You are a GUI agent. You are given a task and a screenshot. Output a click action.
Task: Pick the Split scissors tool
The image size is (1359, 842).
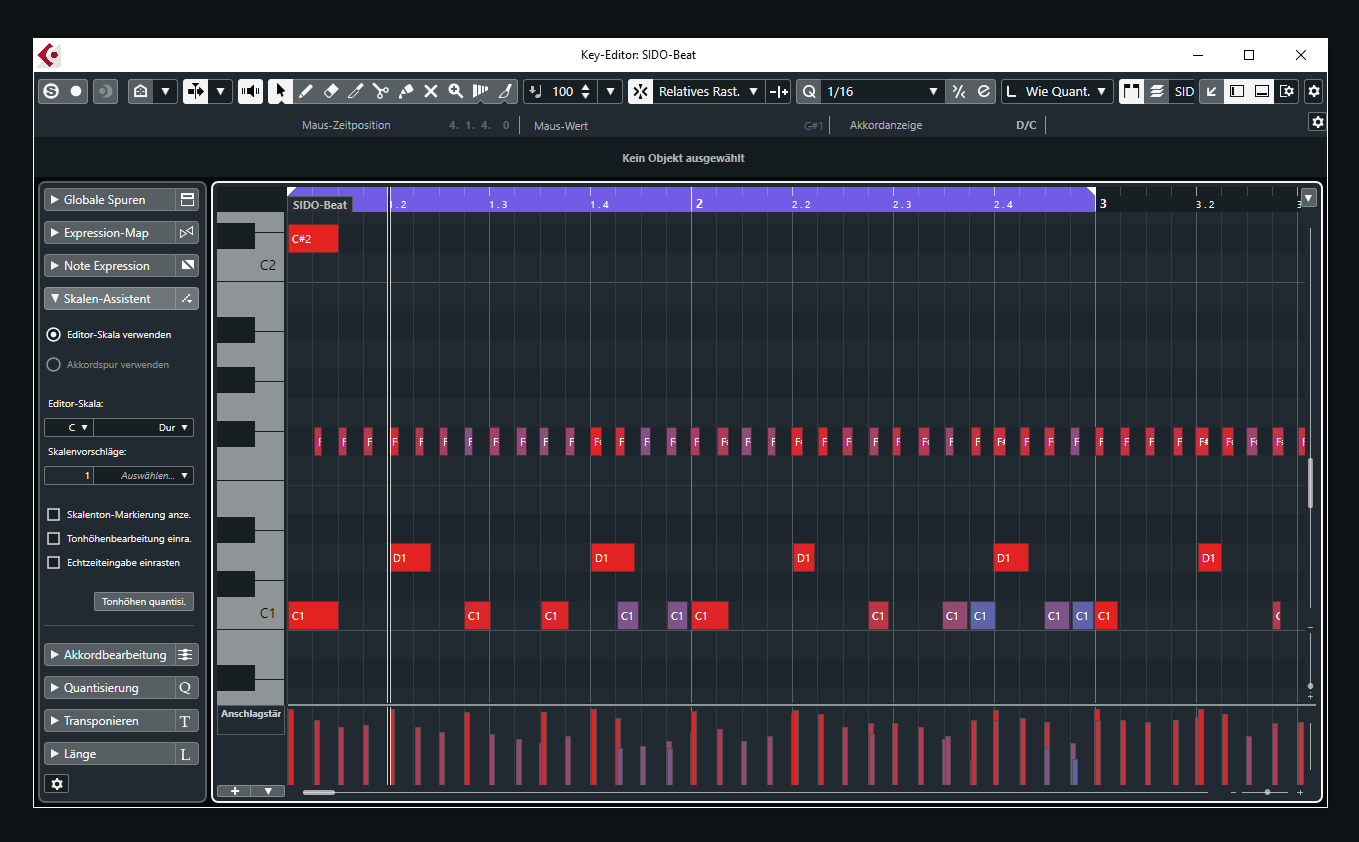(x=381, y=91)
